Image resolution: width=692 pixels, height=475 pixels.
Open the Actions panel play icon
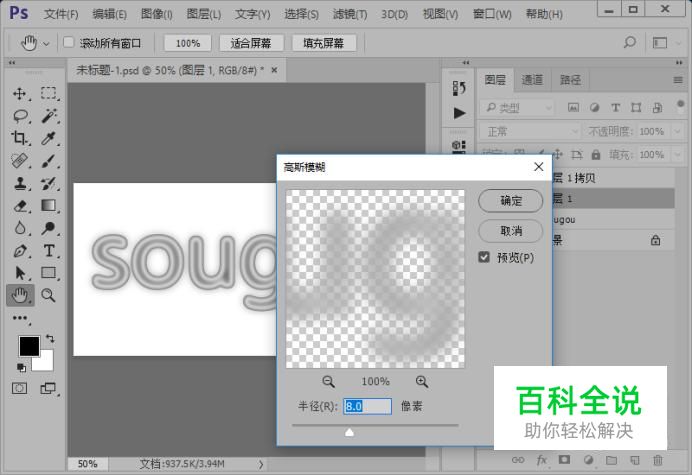[x=459, y=113]
